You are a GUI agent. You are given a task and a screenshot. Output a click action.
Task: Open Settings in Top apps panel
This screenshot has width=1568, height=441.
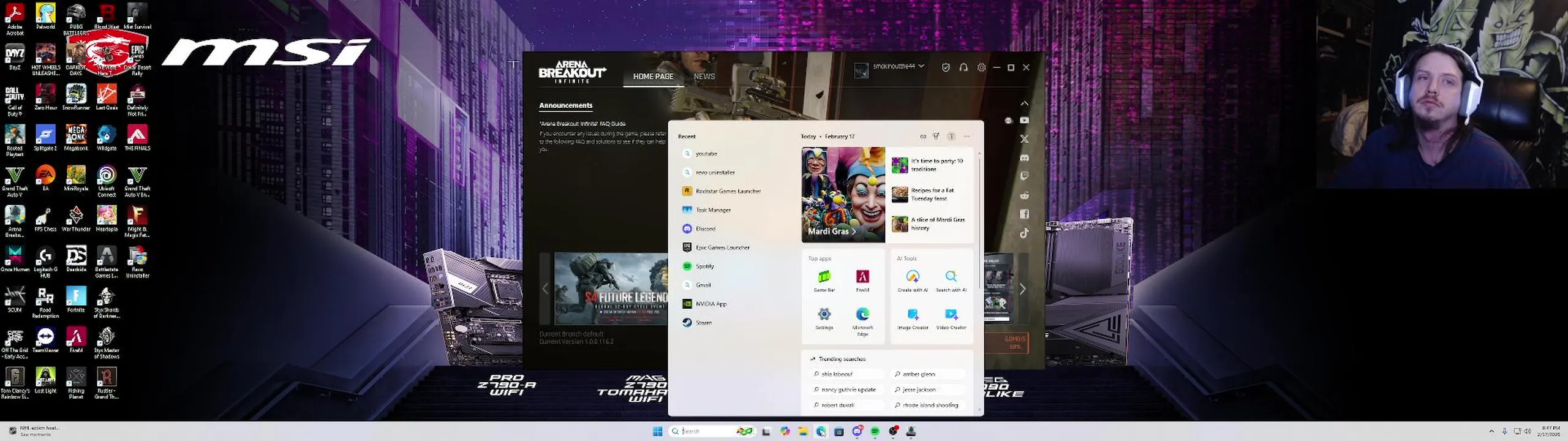pos(824,318)
